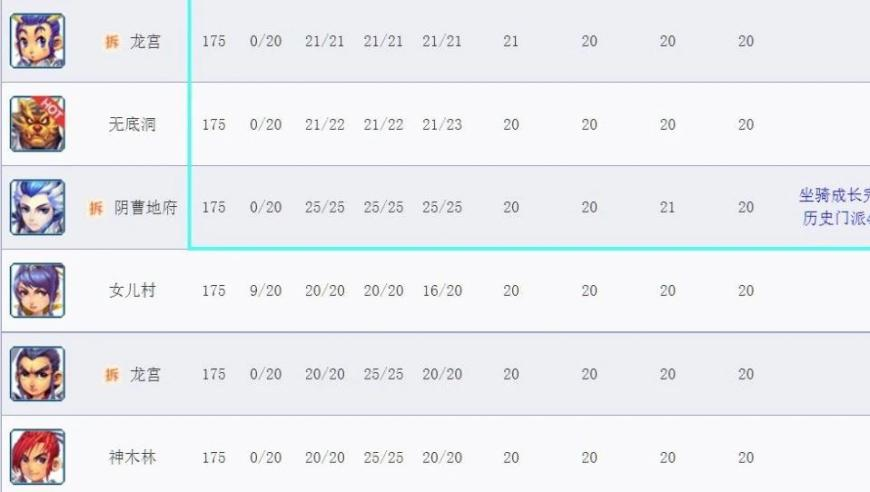This screenshot has height=492, width=870.
Task: Click the lone 21 value in 阴曹地府 row
Action: (667, 207)
